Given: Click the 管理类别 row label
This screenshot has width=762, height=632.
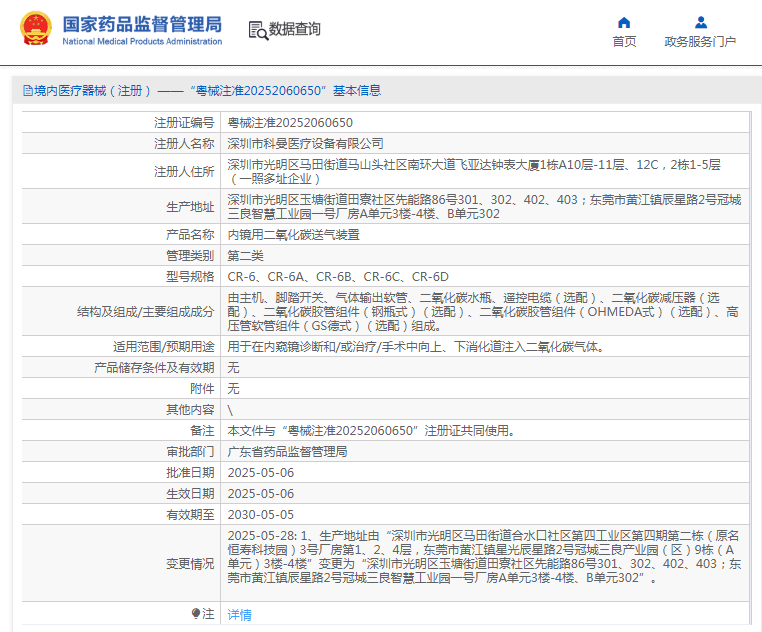Looking at the screenshot, I should tap(190, 255).
